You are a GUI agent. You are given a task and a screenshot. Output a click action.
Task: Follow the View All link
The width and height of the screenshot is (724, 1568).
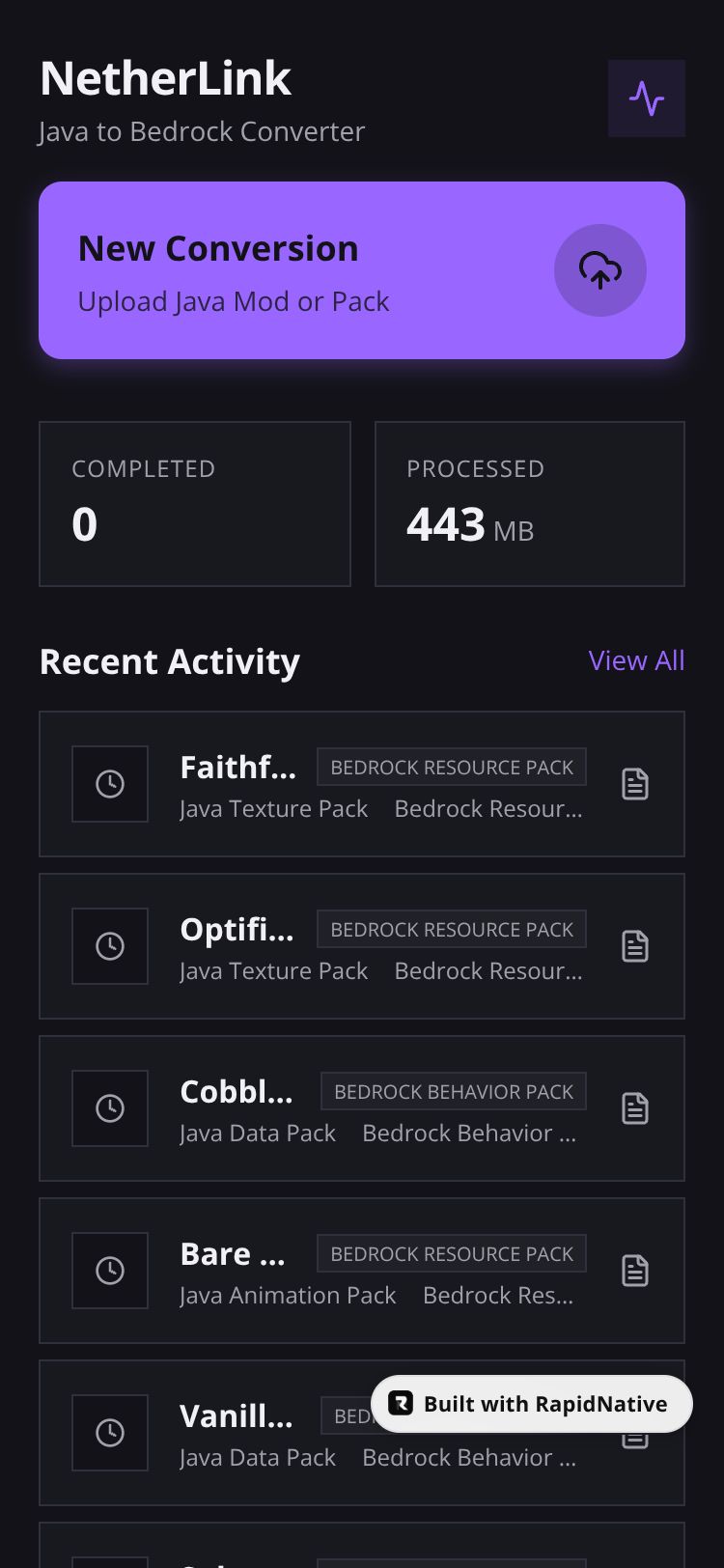[x=636, y=660]
